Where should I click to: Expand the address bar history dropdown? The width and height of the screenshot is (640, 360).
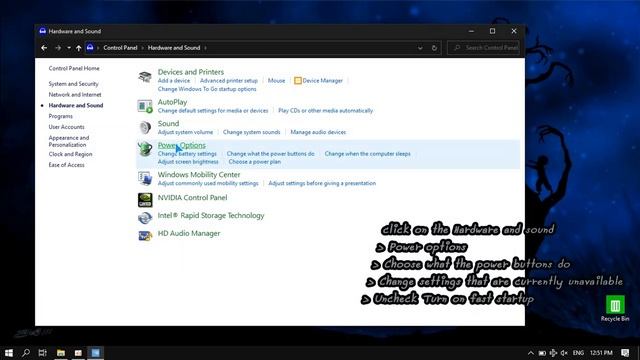pyautogui.click(x=420, y=48)
